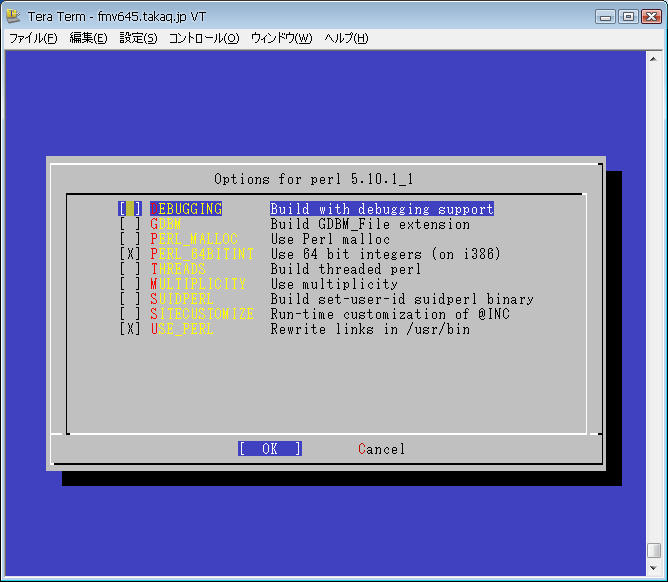Image resolution: width=668 pixels, height=582 pixels.
Task: Enable the THREADS checkbox
Action: click(x=130, y=269)
